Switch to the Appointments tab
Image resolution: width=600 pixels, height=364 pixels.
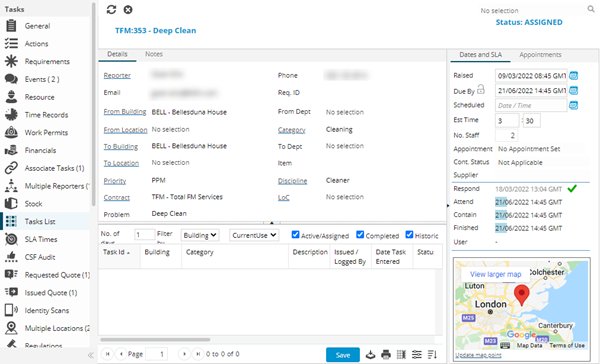540,55
